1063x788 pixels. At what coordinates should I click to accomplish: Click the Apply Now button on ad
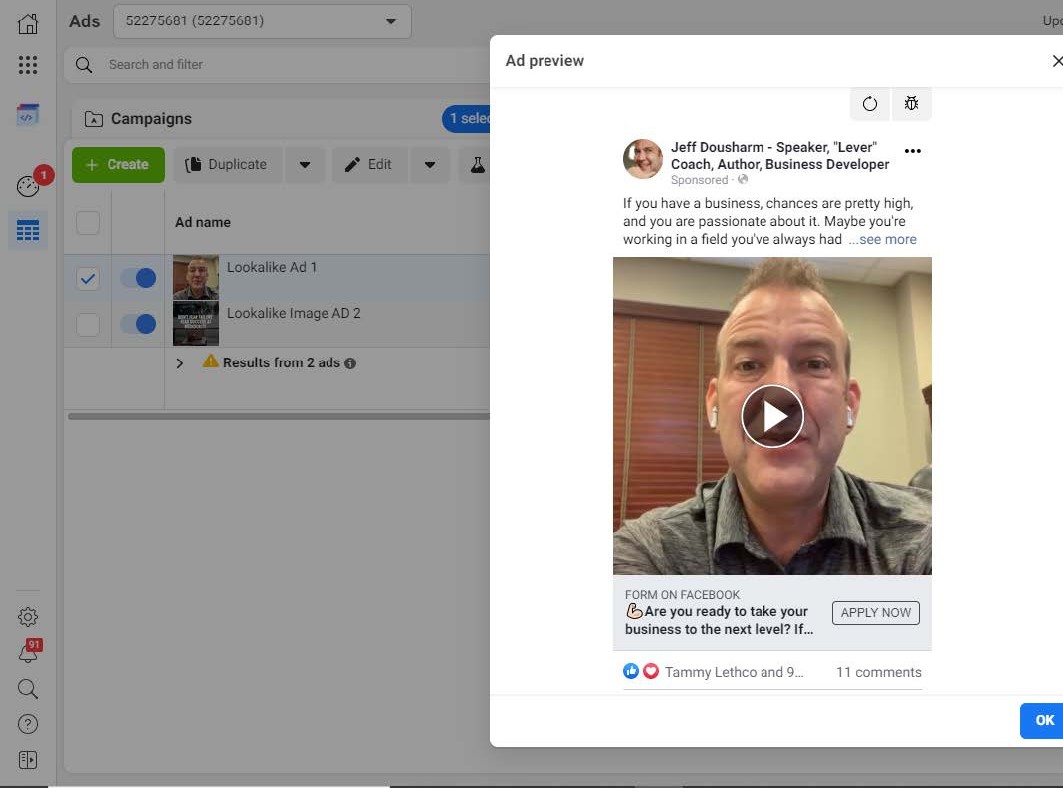coord(875,613)
